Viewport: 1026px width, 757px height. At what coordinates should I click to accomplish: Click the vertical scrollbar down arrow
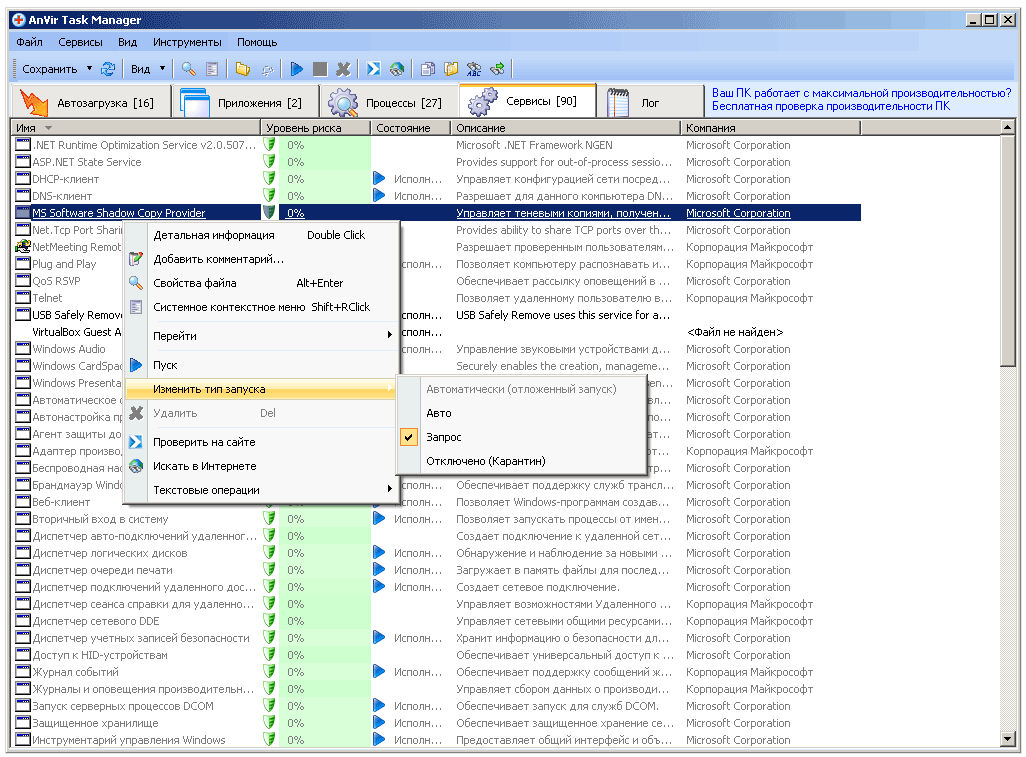point(1008,739)
